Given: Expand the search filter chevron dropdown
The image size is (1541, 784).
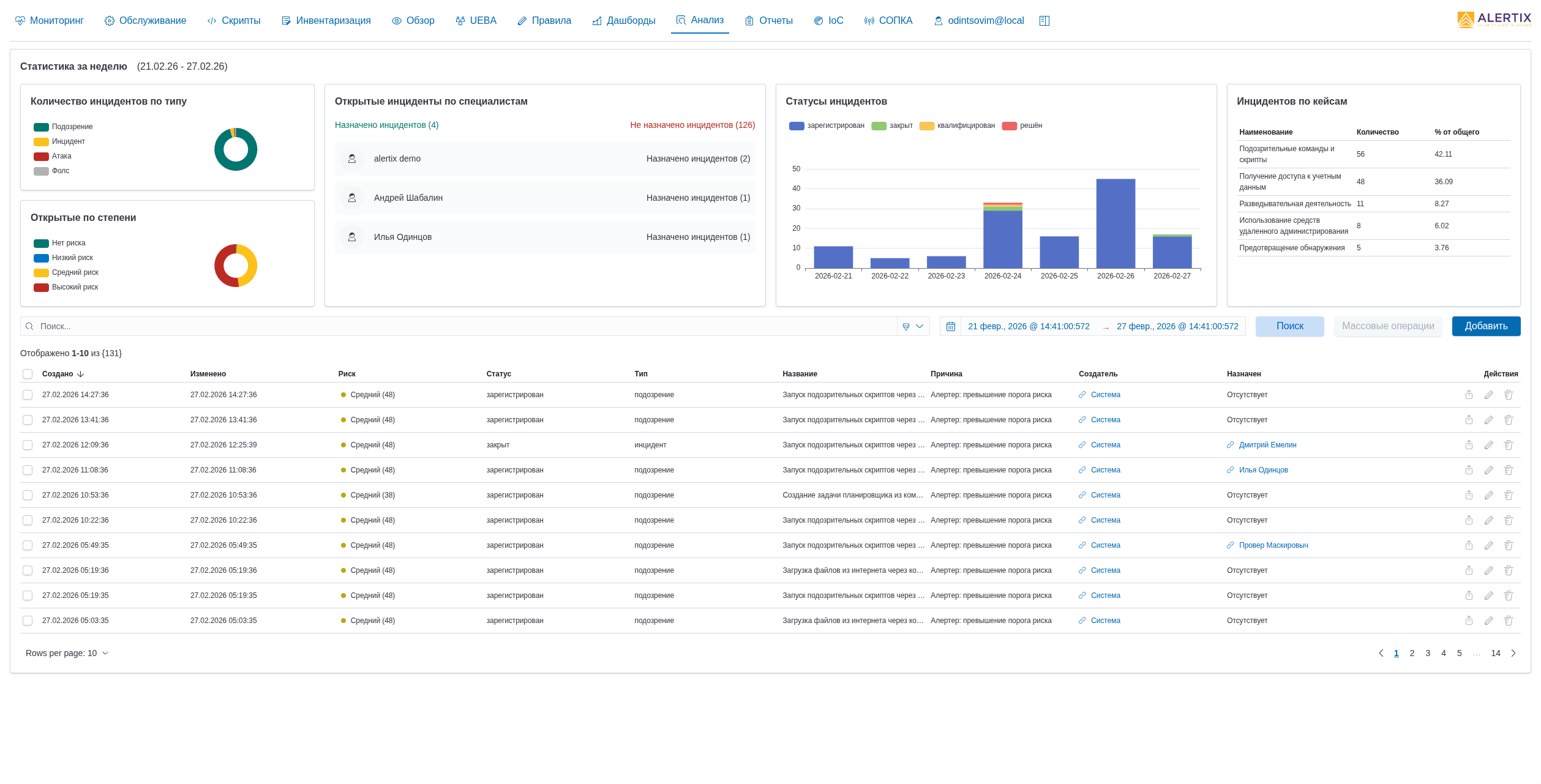Looking at the screenshot, I should (x=920, y=327).
